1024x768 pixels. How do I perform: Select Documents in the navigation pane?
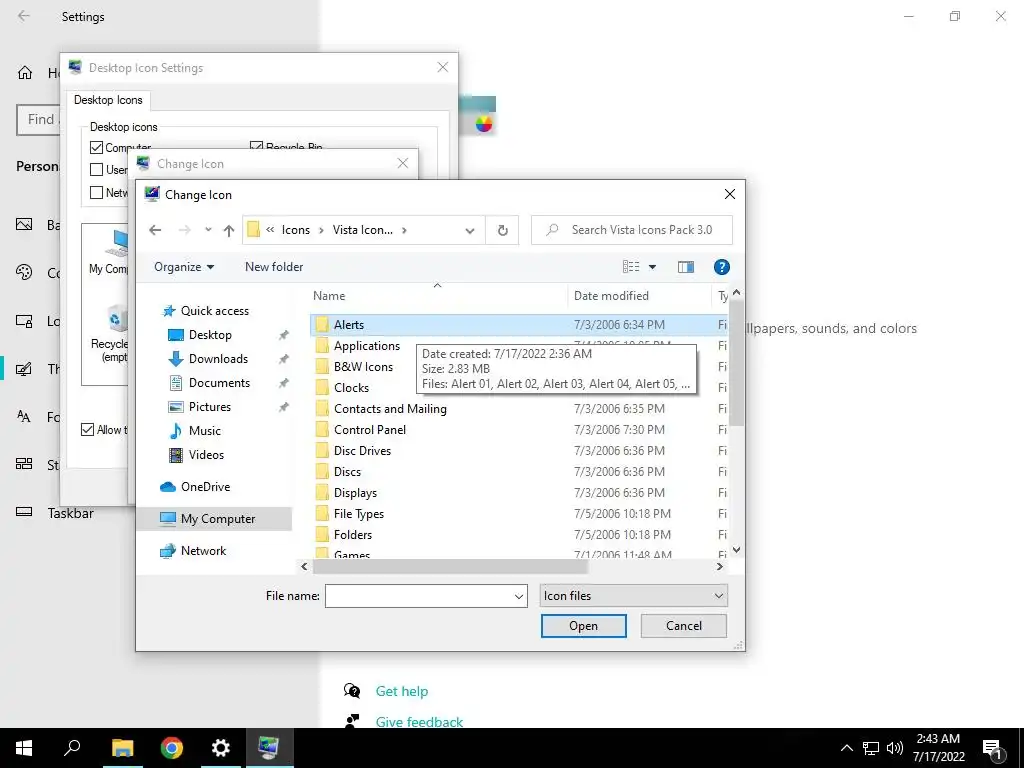(x=219, y=383)
